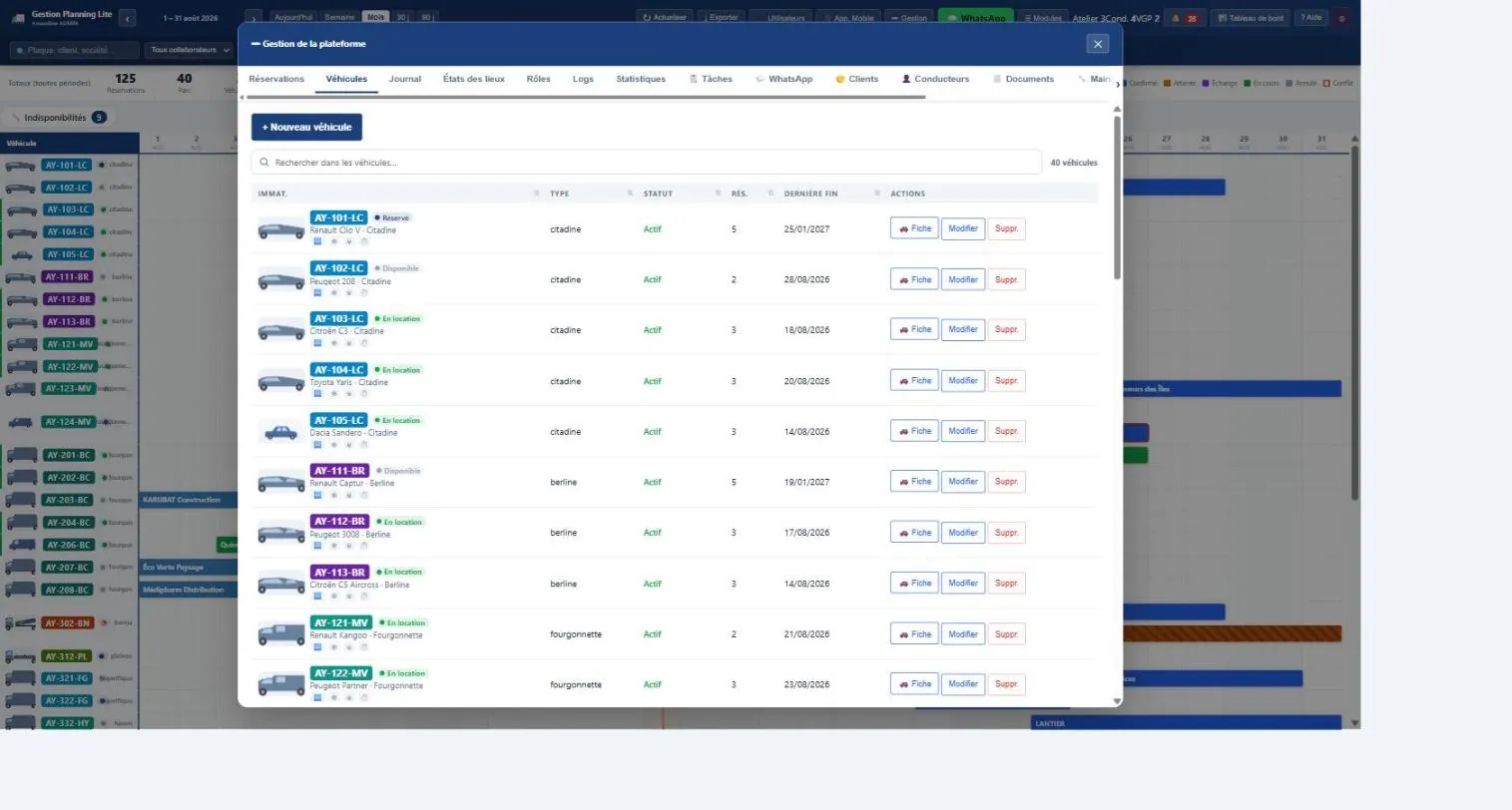This screenshot has height=810, width=1512.
Task: Click Actualiser in the top toolbar
Action: point(664,17)
